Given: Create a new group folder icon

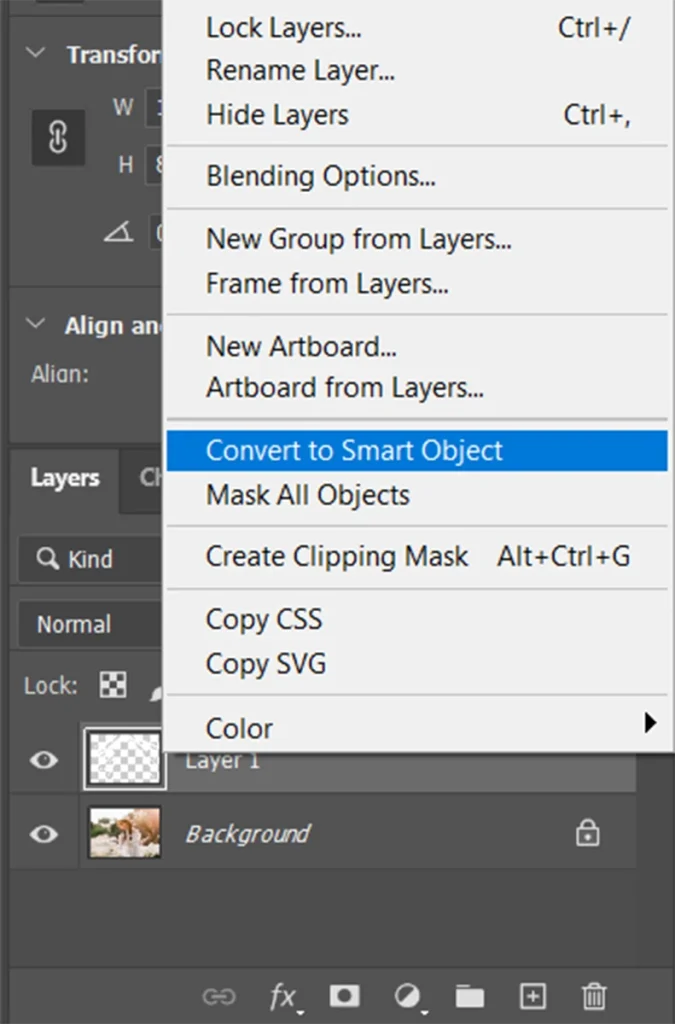Looking at the screenshot, I should point(470,996).
